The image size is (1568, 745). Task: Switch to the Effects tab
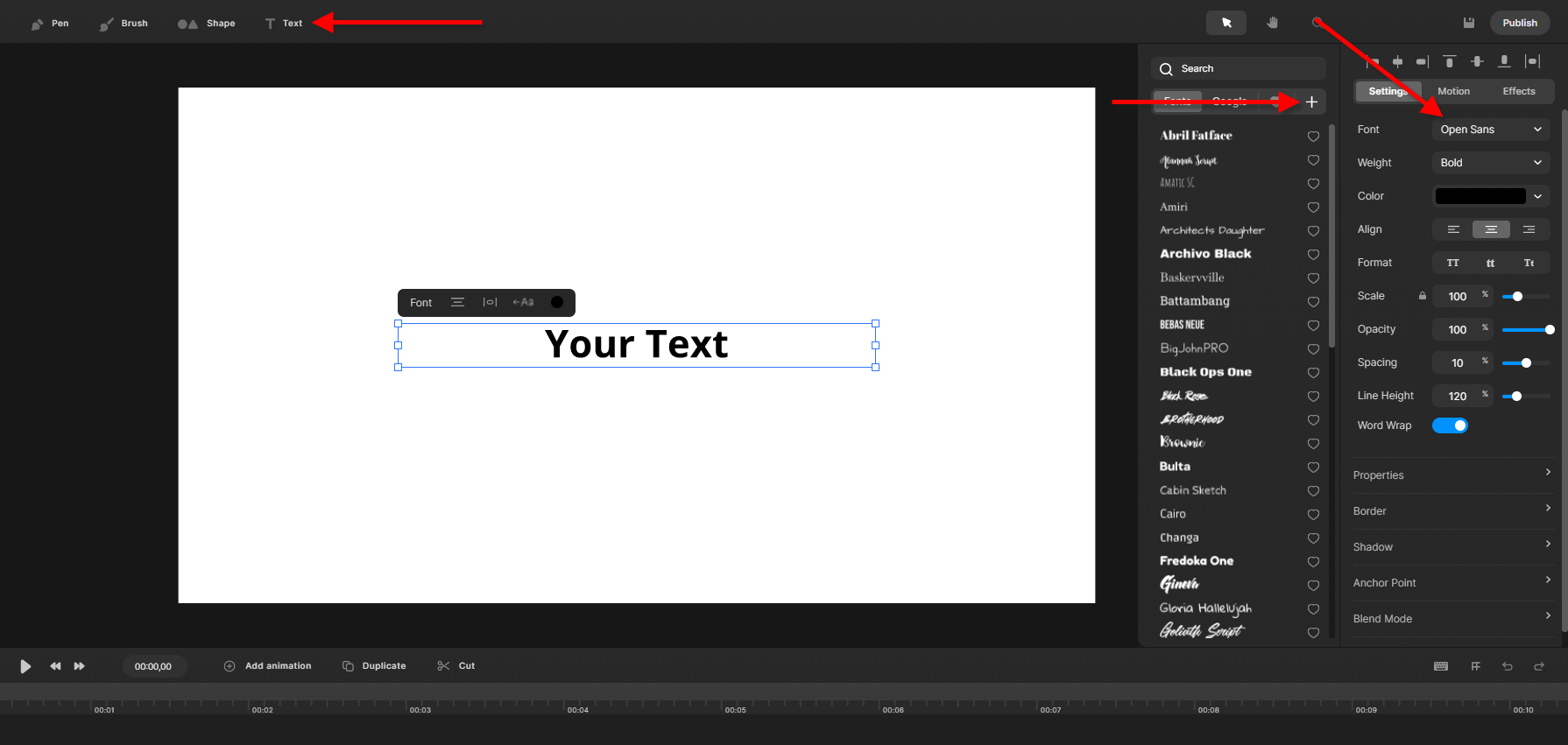[1519, 91]
